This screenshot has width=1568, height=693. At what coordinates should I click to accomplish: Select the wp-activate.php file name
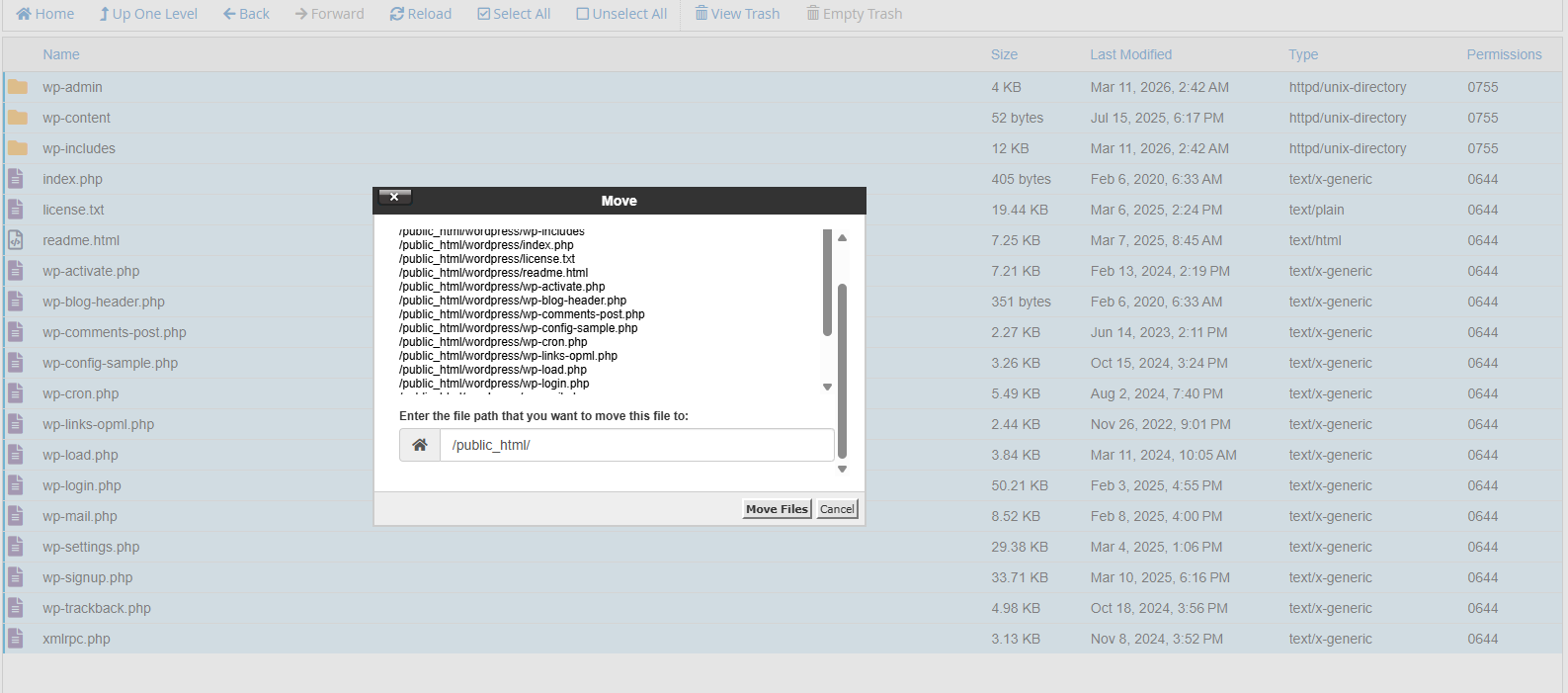click(91, 271)
